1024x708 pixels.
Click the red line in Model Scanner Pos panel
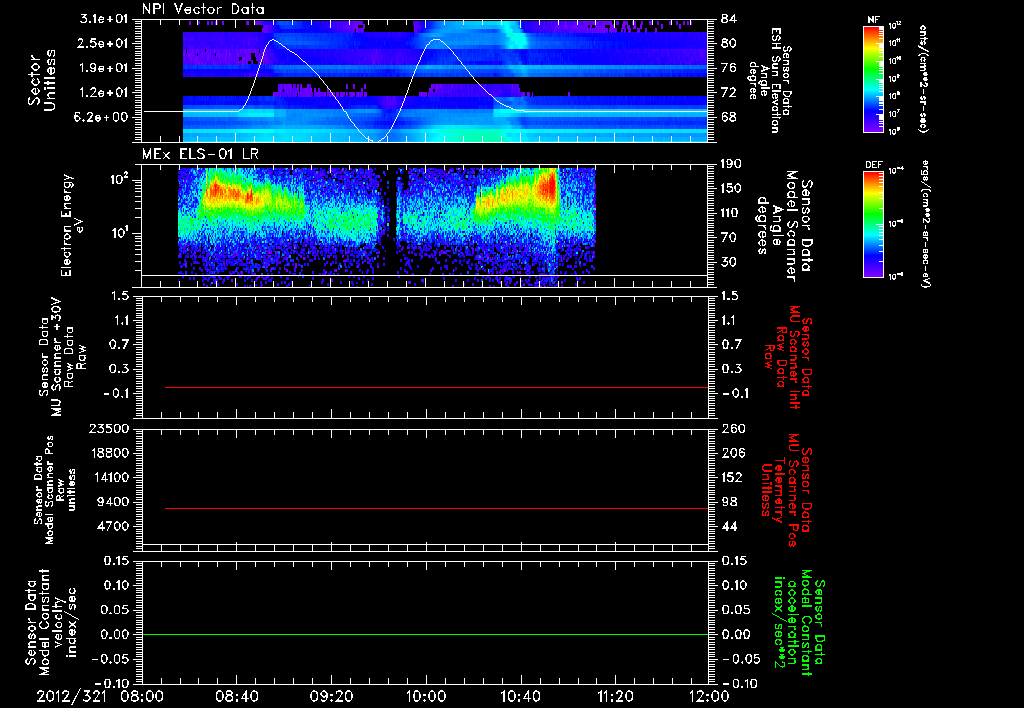pos(436,508)
